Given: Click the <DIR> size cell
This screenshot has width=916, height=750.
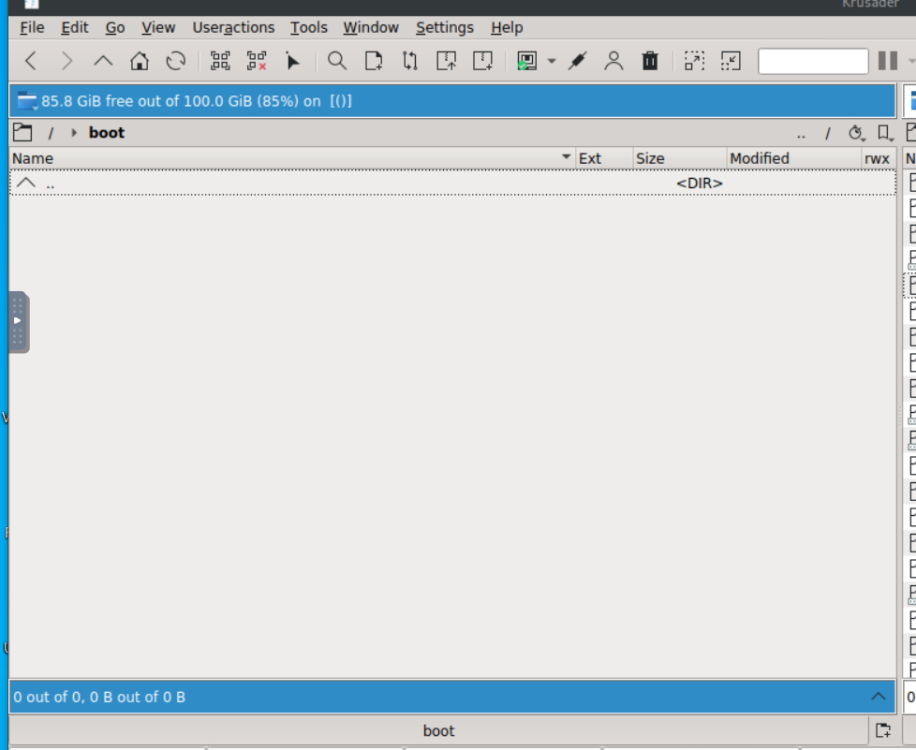Looking at the screenshot, I should [x=699, y=183].
